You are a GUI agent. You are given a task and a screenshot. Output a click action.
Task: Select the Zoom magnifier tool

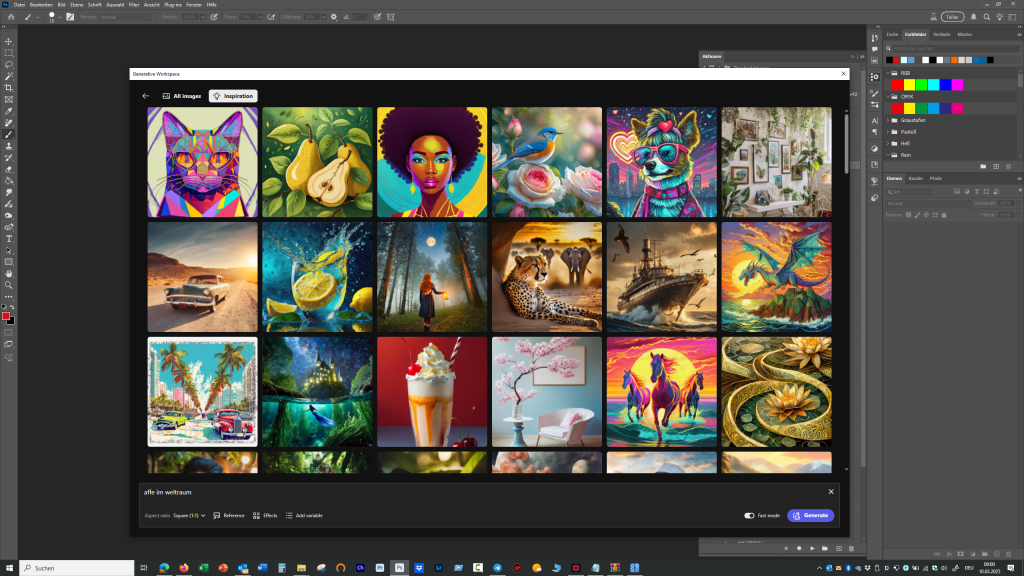[9, 285]
